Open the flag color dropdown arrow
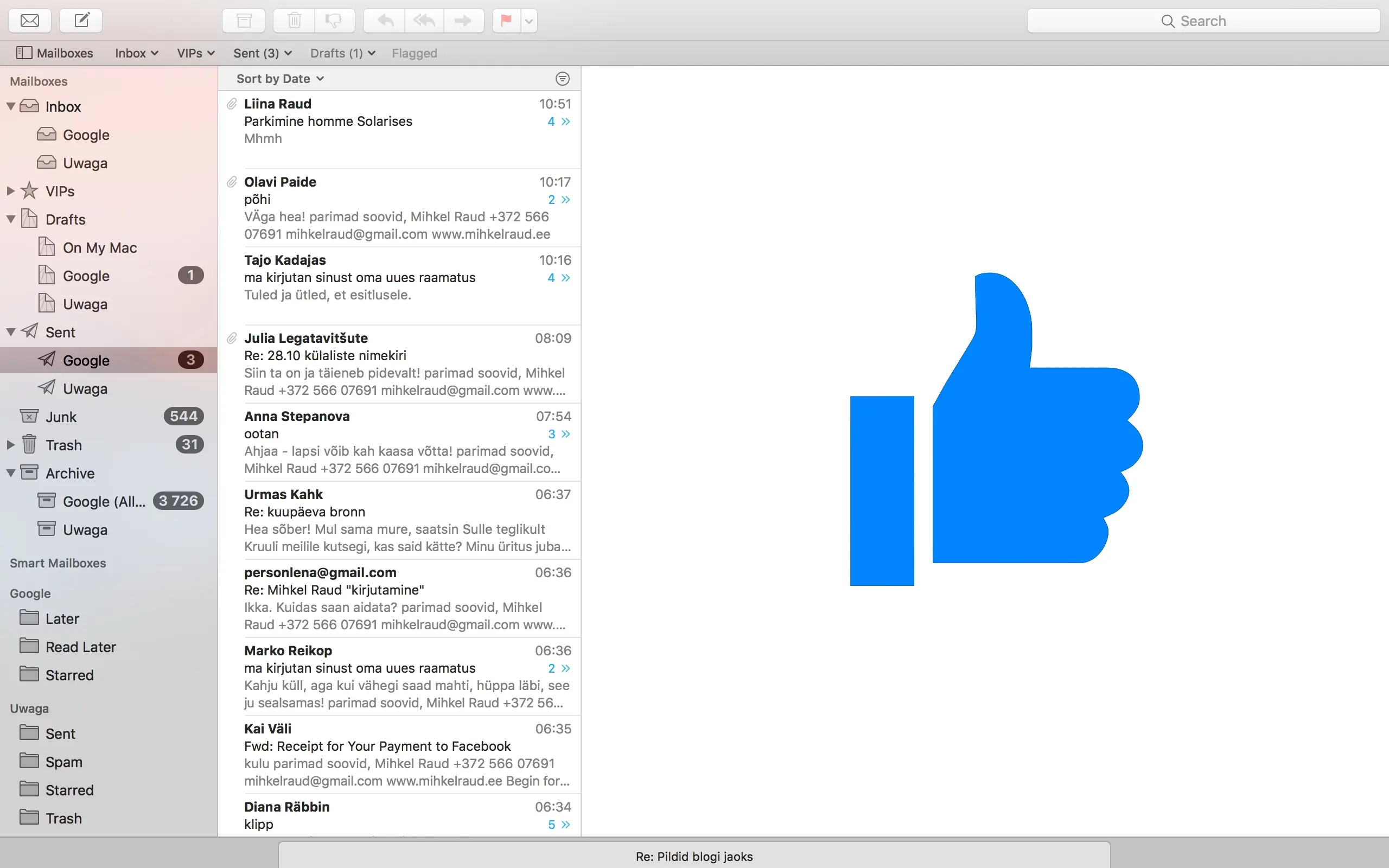 (x=528, y=21)
